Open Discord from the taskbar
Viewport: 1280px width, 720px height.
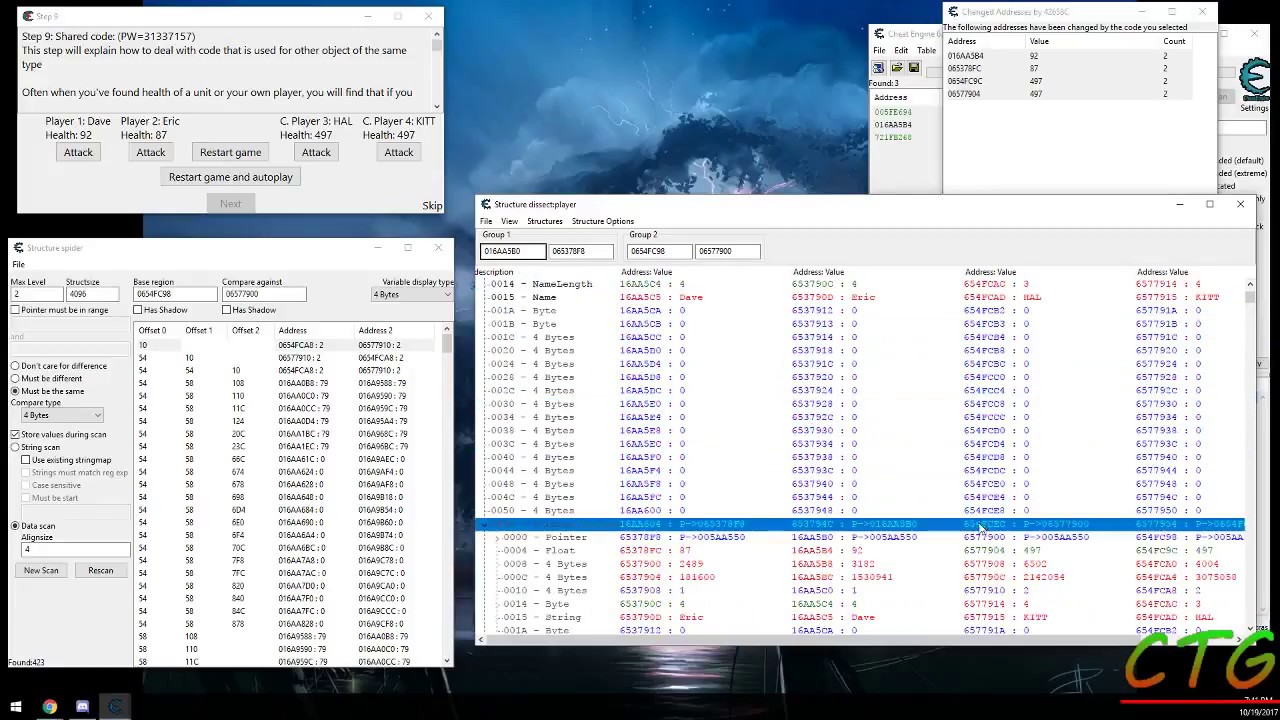[x=82, y=707]
